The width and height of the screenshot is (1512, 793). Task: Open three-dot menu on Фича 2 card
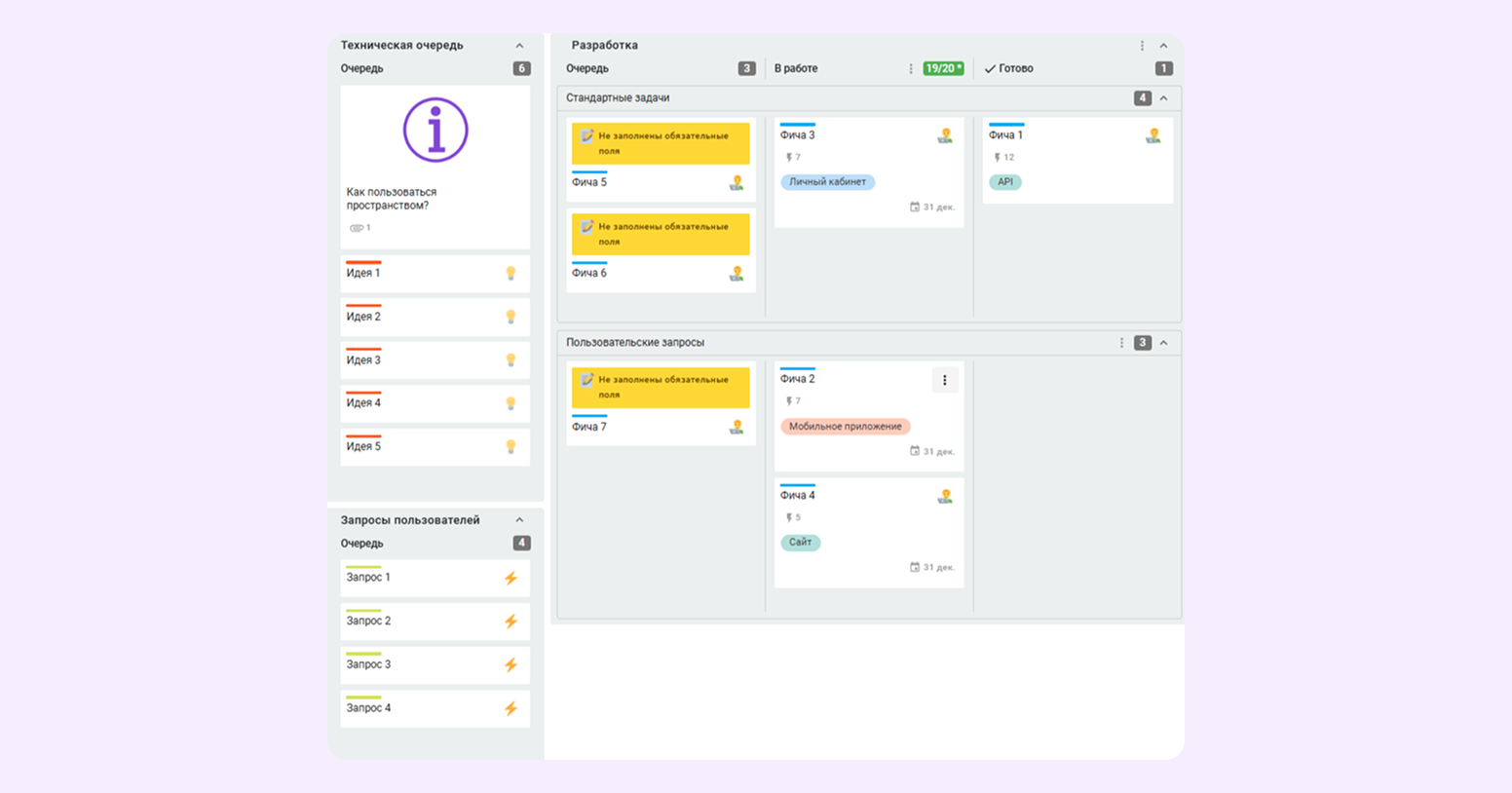pos(944,380)
